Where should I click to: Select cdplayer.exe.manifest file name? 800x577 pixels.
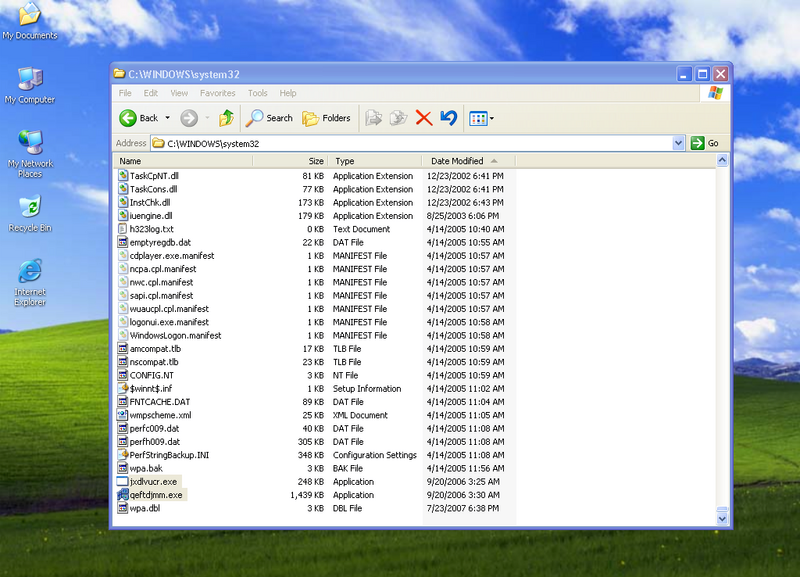[172, 256]
